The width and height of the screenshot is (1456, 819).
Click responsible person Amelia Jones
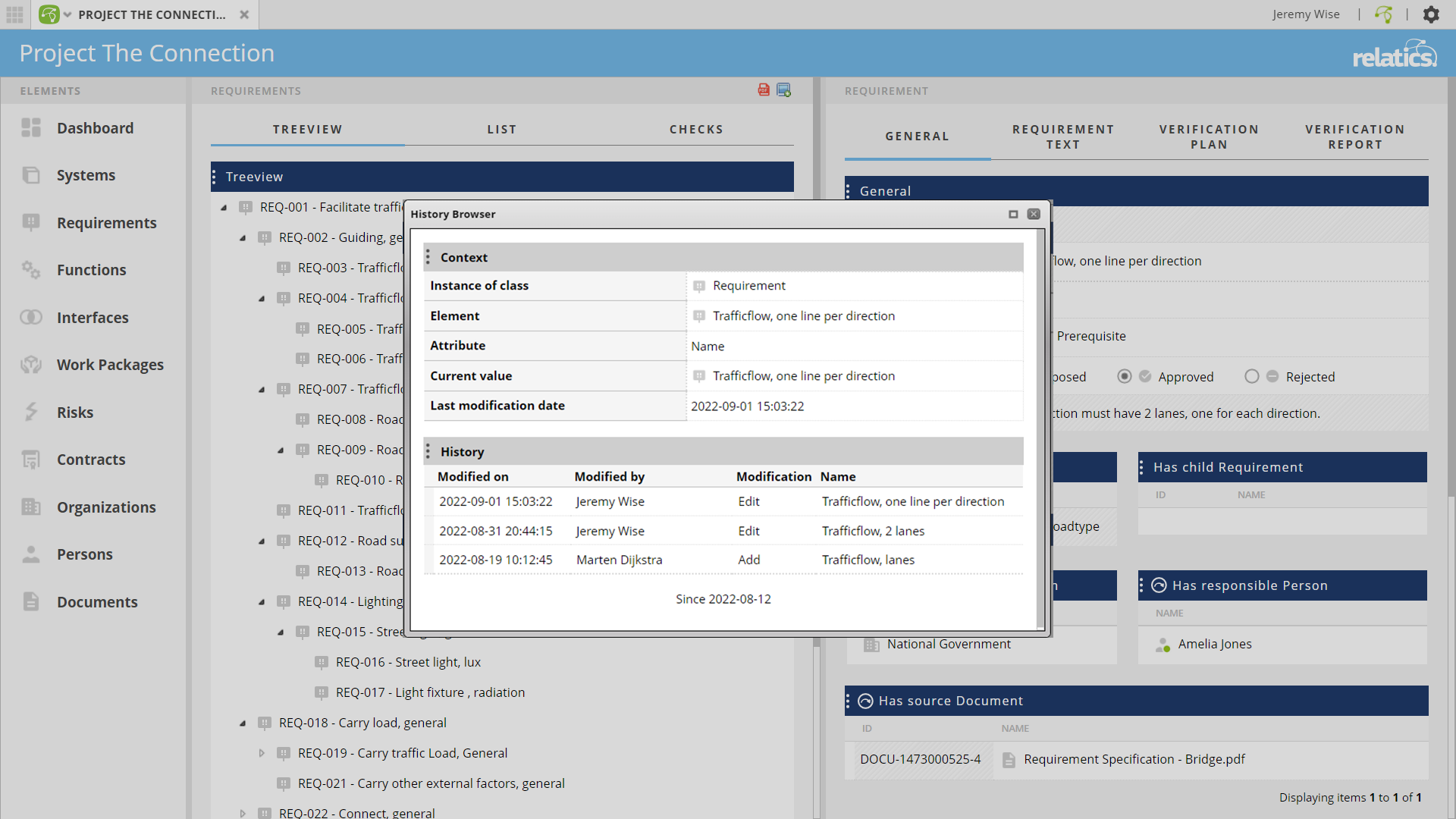tap(1215, 644)
